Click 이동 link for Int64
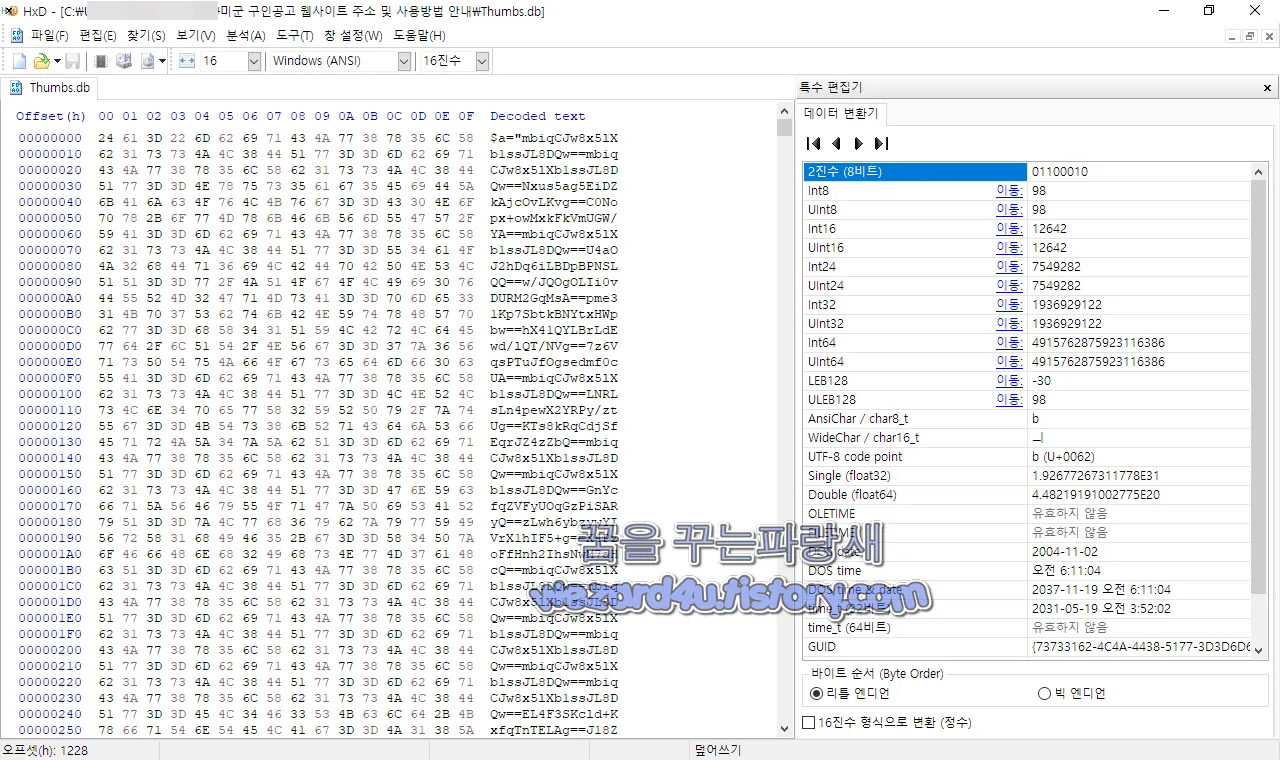The image size is (1280, 760). pos(1008,343)
